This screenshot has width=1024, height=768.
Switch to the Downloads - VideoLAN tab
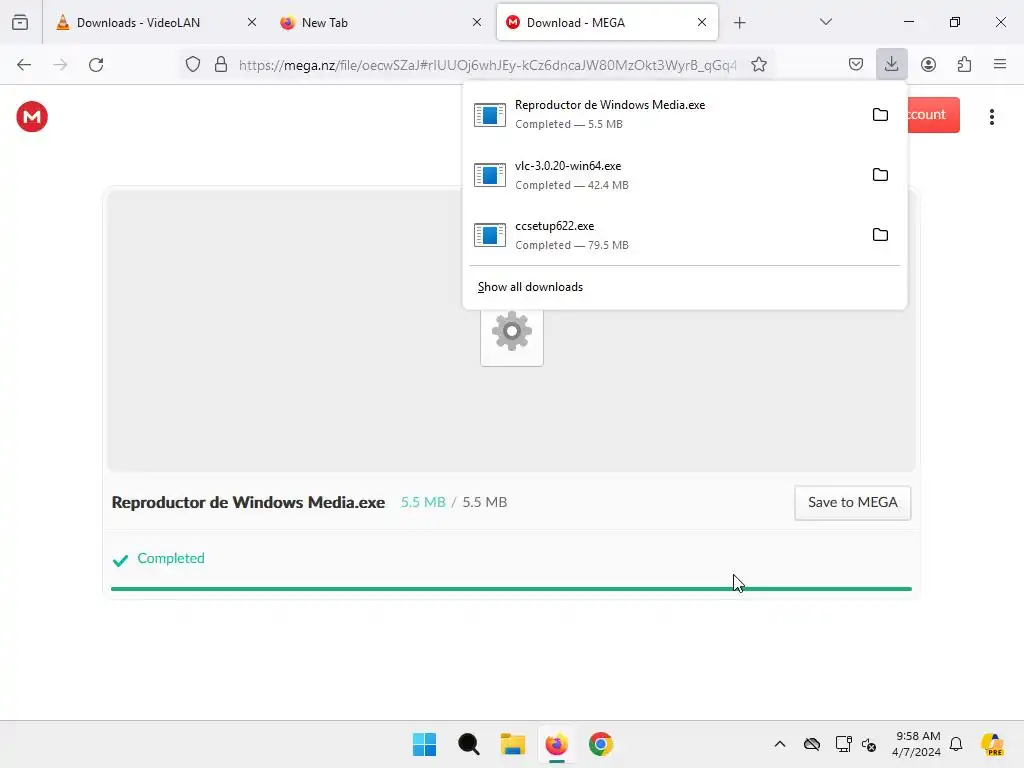[x=155, y=22]
